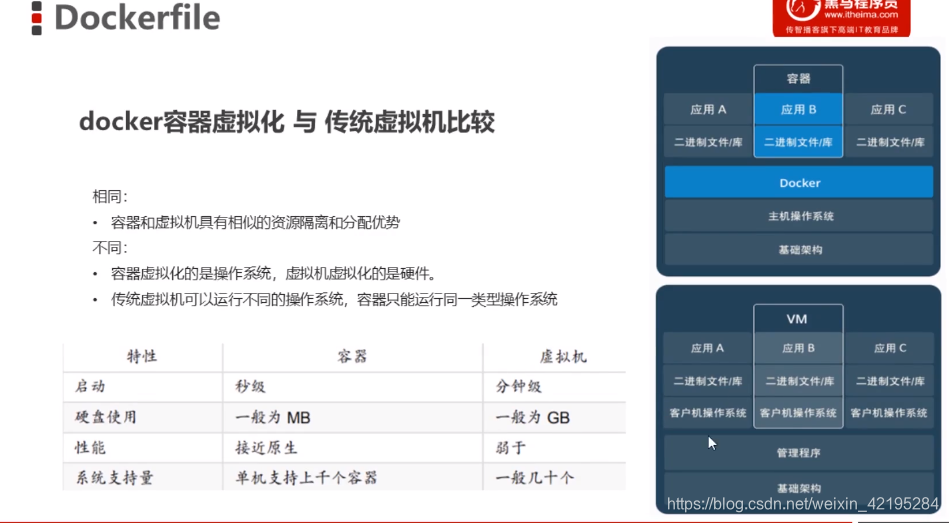Click '应用 C' block in VM diagram
The image size is (949, 523).
[888, 348]
